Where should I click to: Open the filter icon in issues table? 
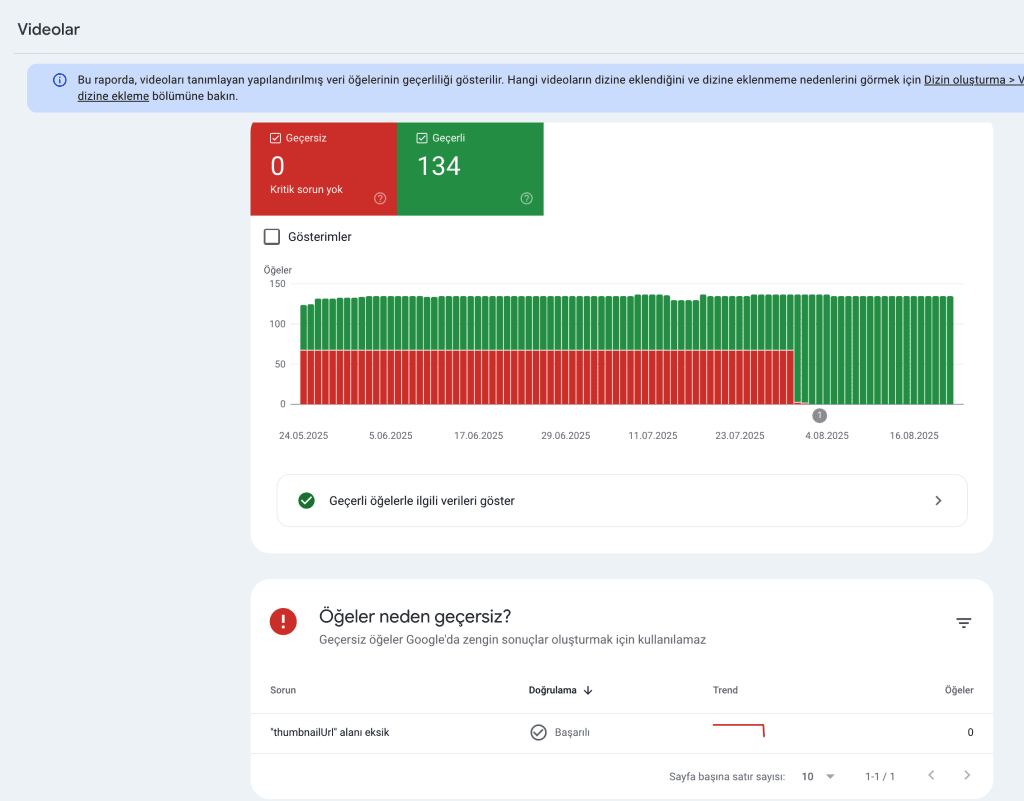pos(963,623)
